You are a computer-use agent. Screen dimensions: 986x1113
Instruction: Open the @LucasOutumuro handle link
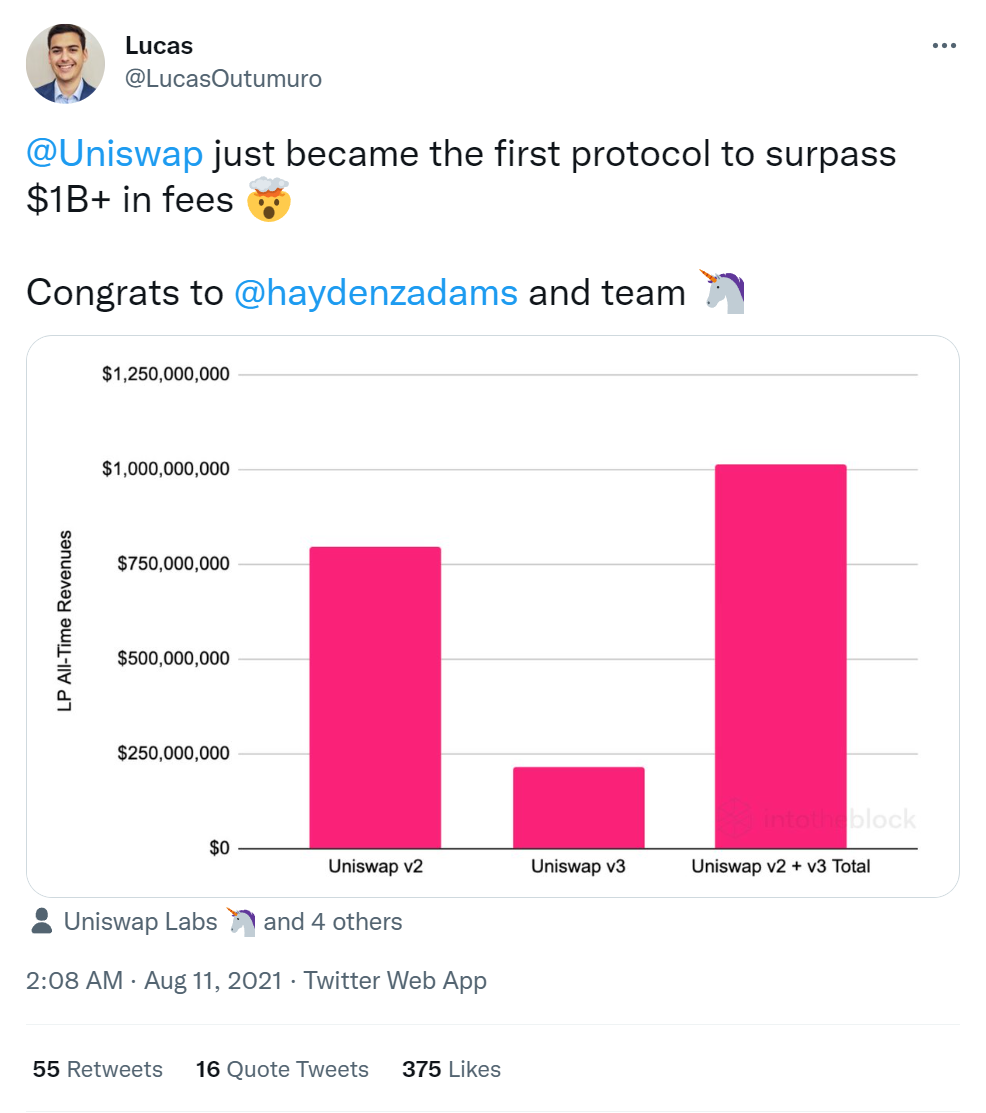pyautogui.click(x=223, y=78)
